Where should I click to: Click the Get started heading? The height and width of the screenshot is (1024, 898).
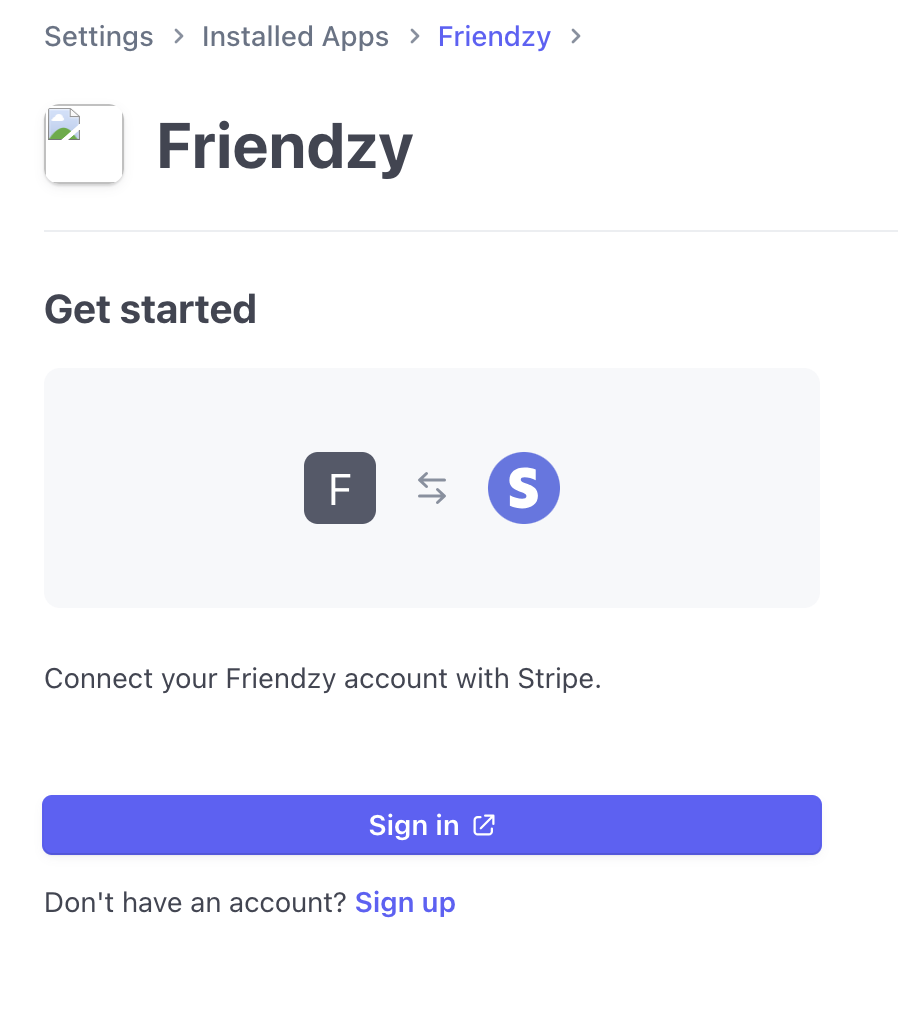click(x=150, y=309)
